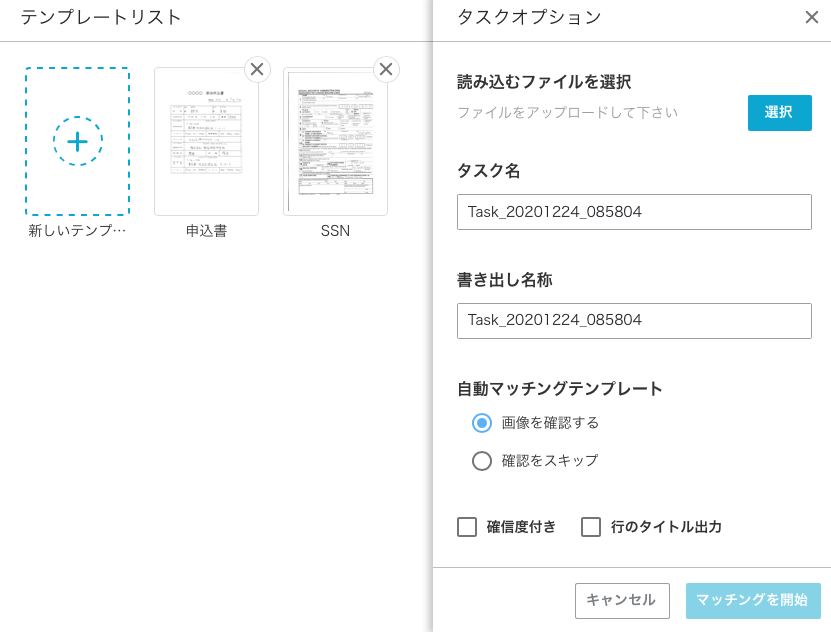Click the 新しいテンプ… label text
This screenshot has width=831, height=632.
[x=77, y=230]
